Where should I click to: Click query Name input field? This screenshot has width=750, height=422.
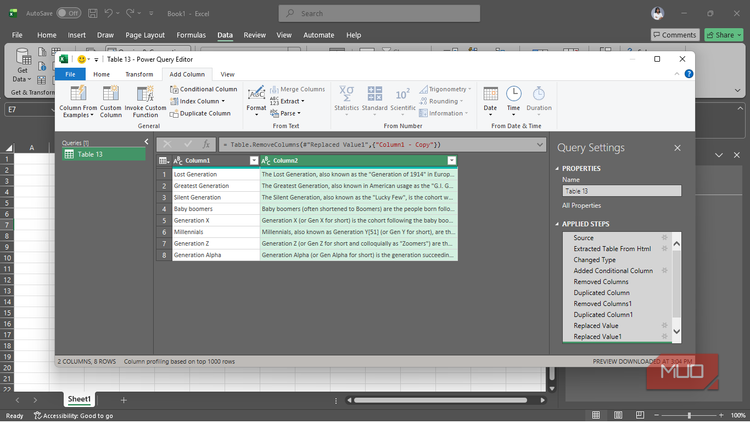(621, 191)
